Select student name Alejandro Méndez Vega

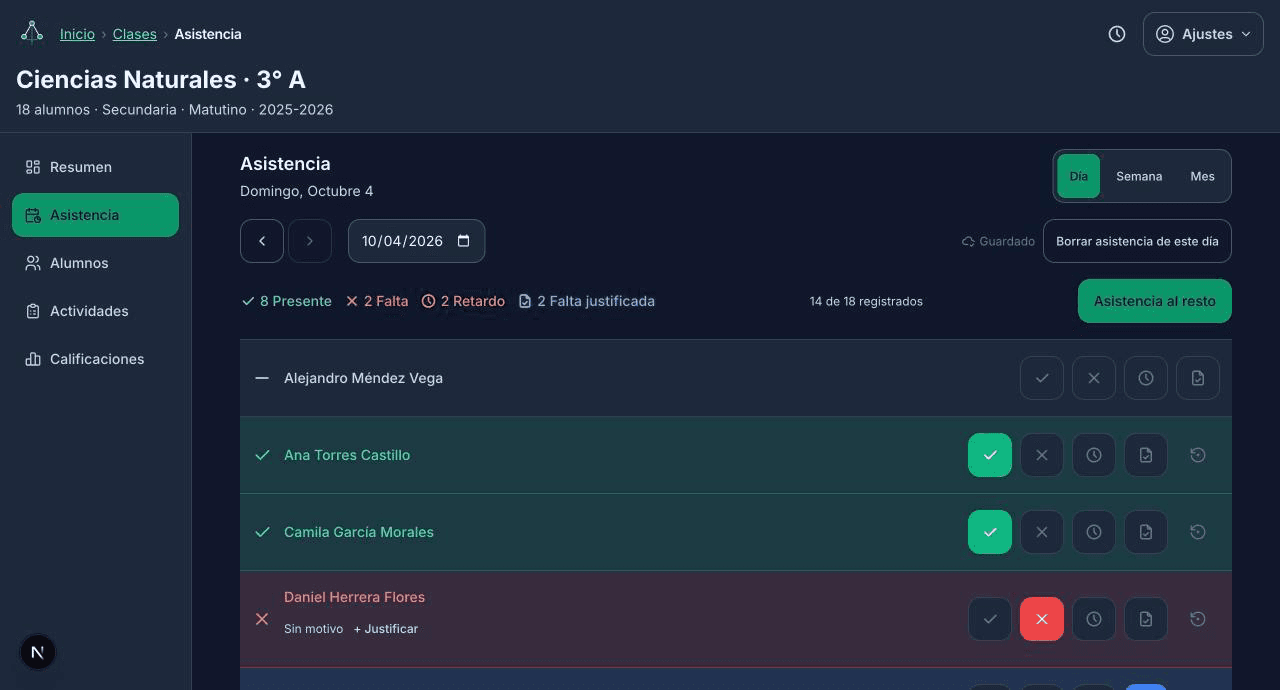click(x=363, y=378)
